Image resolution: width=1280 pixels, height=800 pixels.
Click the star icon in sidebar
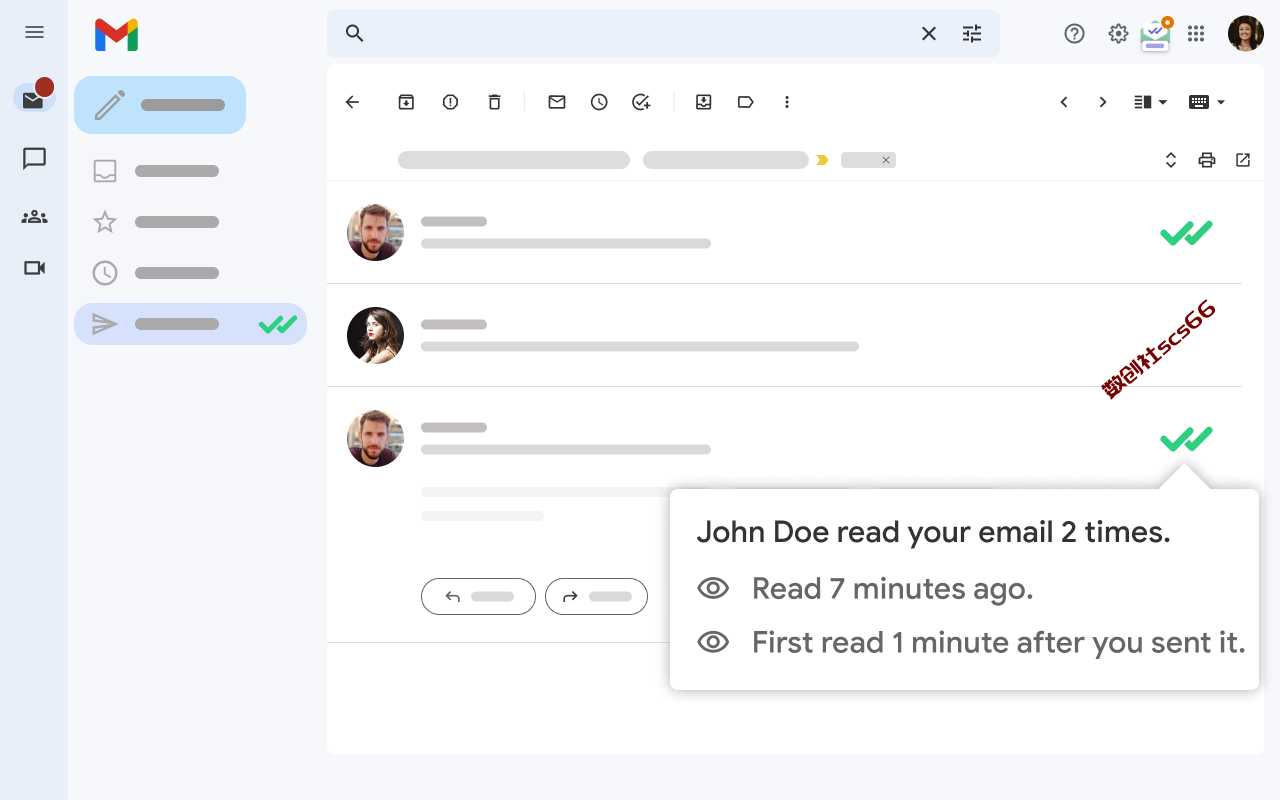105,222
